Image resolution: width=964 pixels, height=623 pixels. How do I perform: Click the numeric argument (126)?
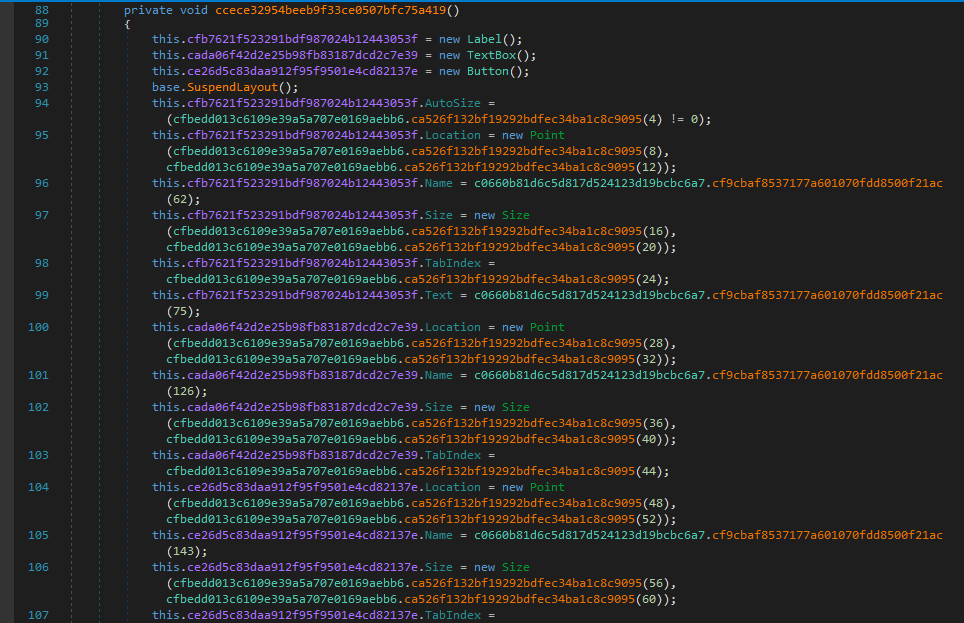[184, 391]
